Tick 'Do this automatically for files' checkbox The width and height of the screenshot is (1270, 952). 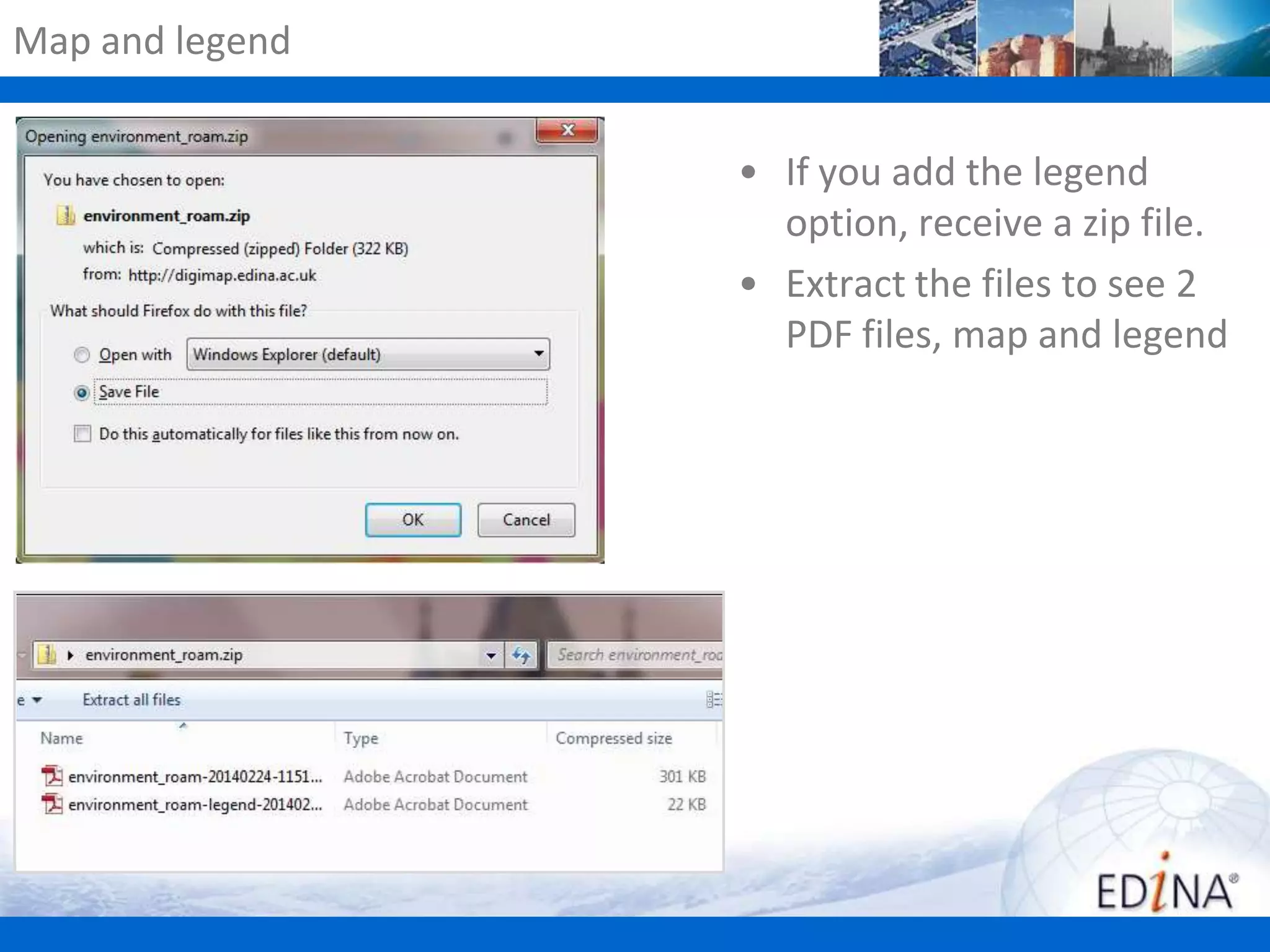tap(82, 433)
